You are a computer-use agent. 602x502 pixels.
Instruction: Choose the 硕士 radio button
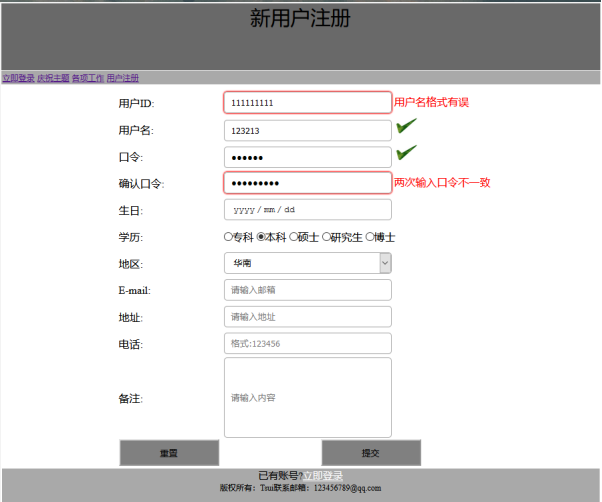293,237
